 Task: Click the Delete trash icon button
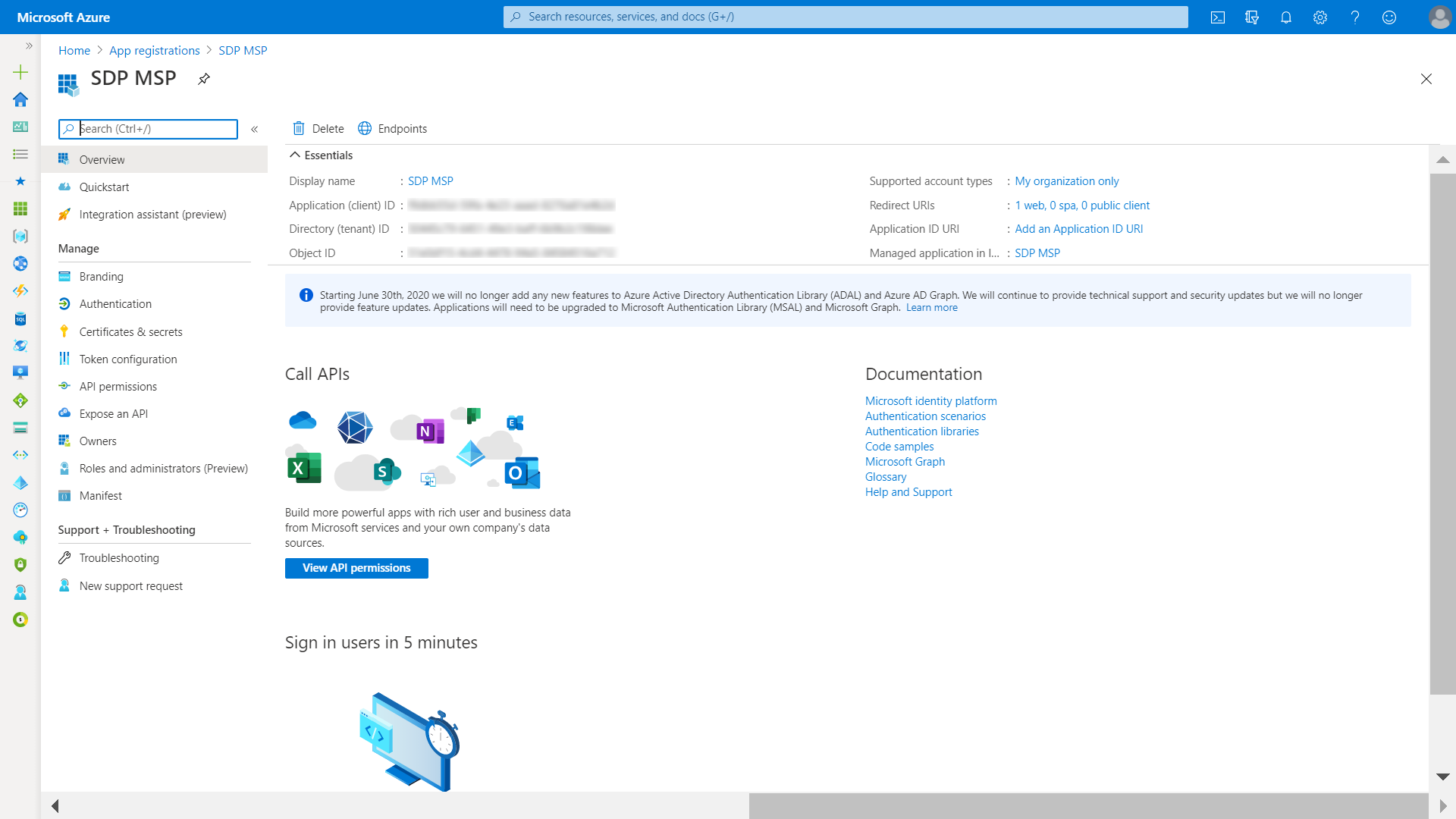click(x=318, y=129)
